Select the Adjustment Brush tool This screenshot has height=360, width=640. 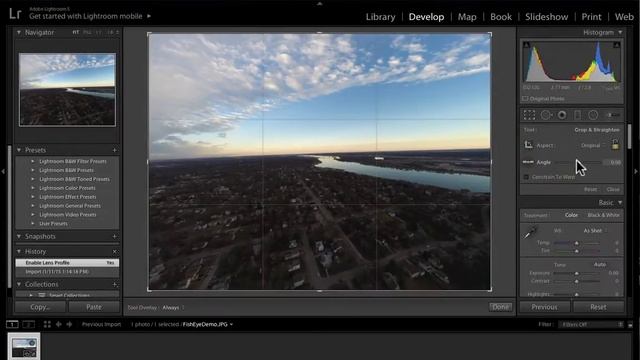point(613,115)
